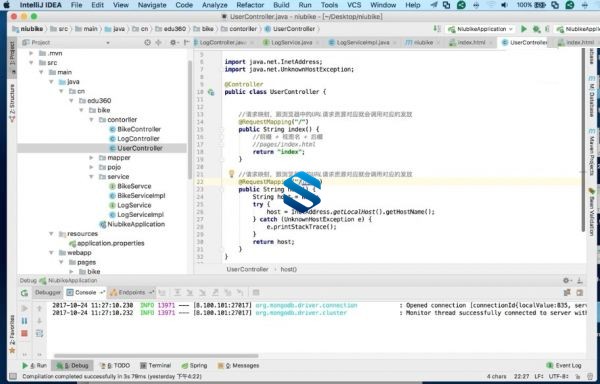Open the Build menu

pyautogui.click(x=281, y=5)
